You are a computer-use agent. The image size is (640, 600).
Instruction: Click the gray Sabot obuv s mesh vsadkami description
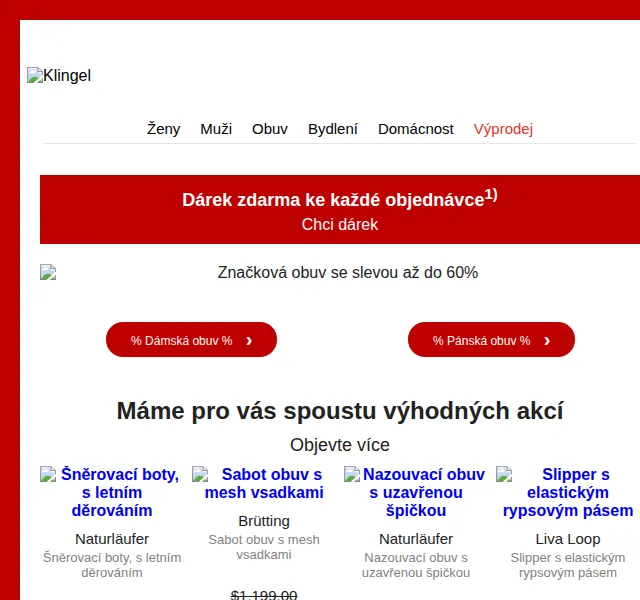tap(264, 547)
